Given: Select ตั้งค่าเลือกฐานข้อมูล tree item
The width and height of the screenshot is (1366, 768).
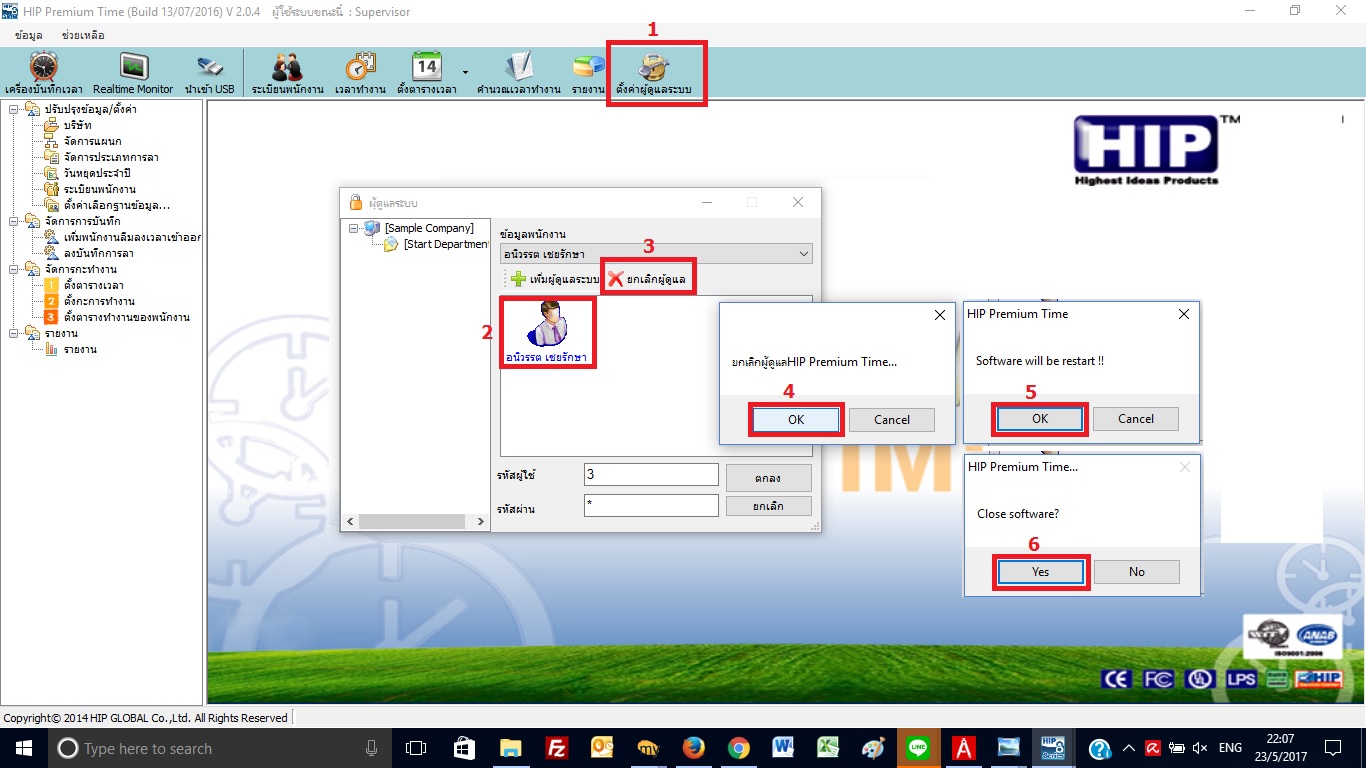Looking at the screenshot, I should click(116, 205).
